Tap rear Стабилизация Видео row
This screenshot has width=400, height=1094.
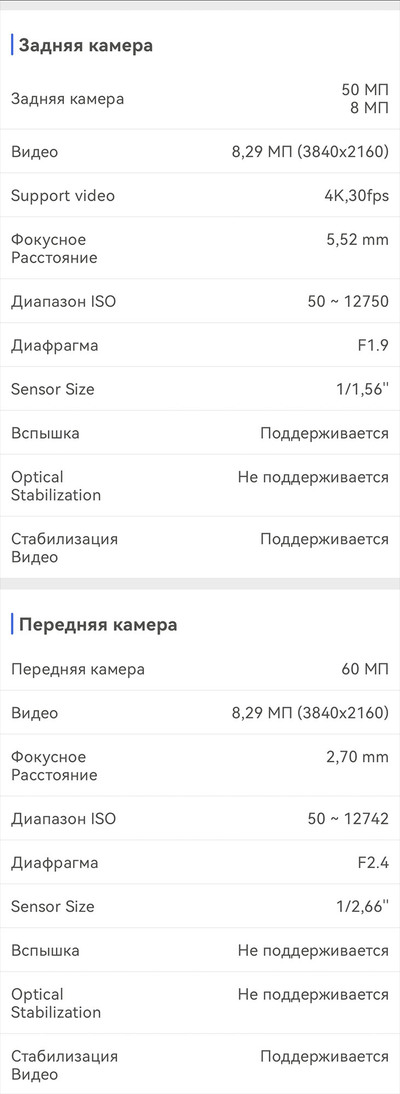200,548
